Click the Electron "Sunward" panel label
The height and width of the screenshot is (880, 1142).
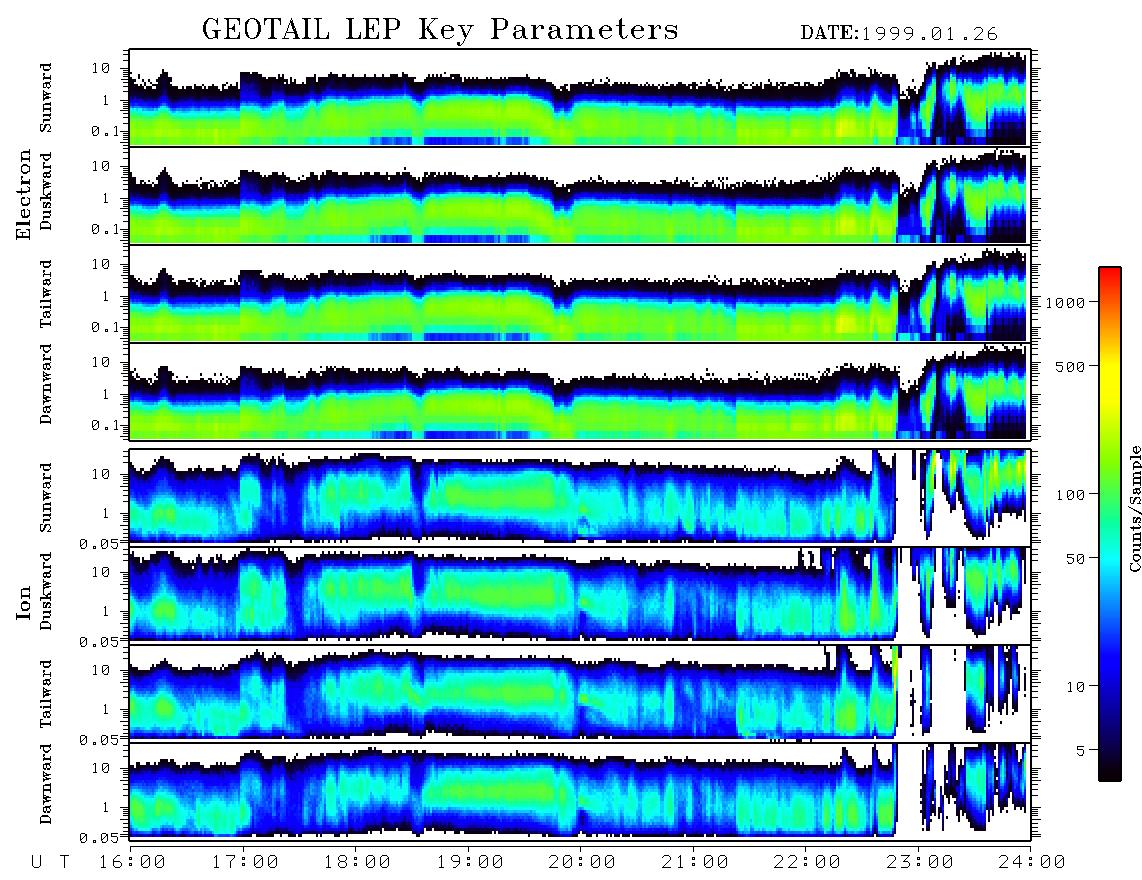tap(46, 98)
